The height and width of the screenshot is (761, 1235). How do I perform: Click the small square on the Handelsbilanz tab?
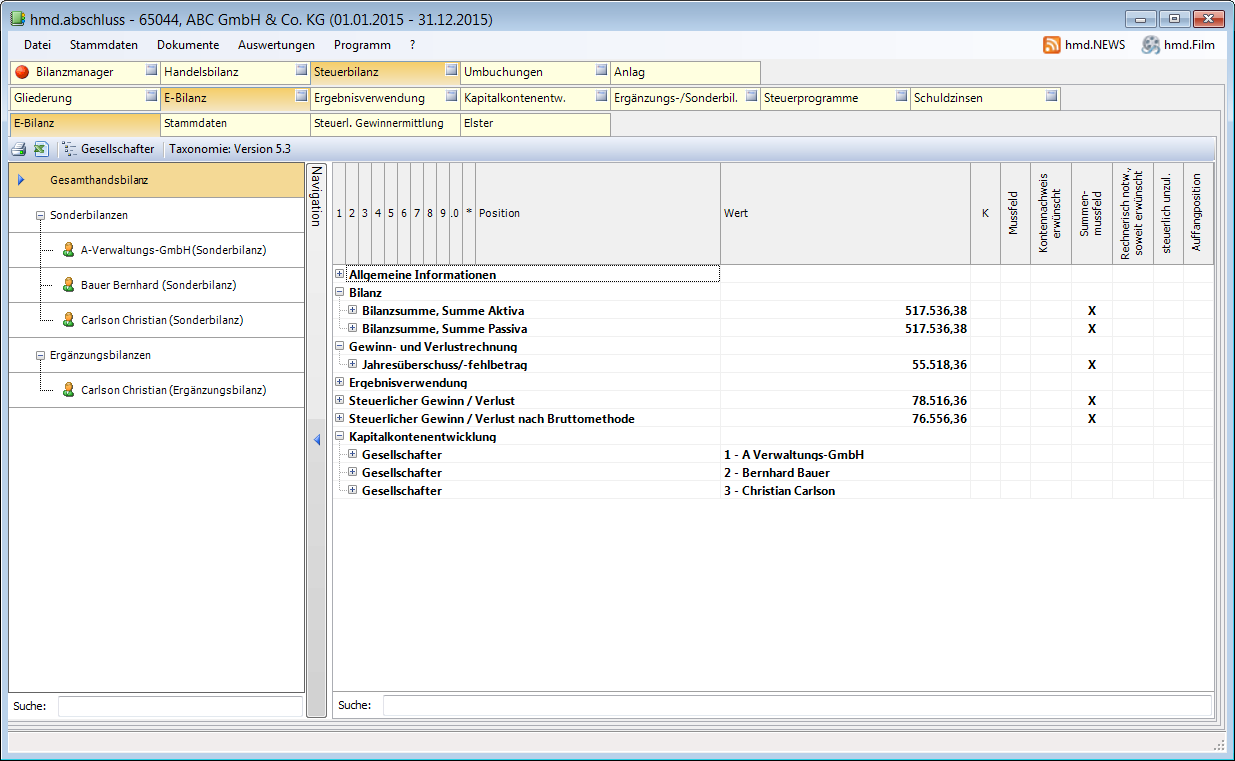point(301,71)
